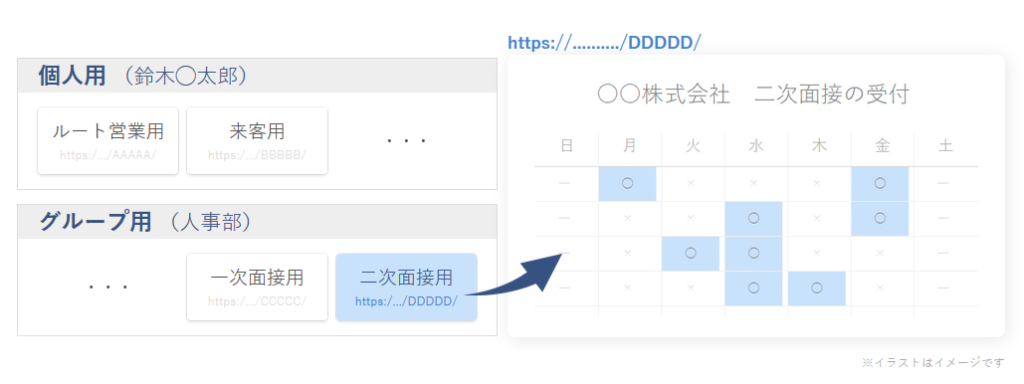Click the 日 column header
Viewport: 1024px width, 384px height.
coord(566,146)
